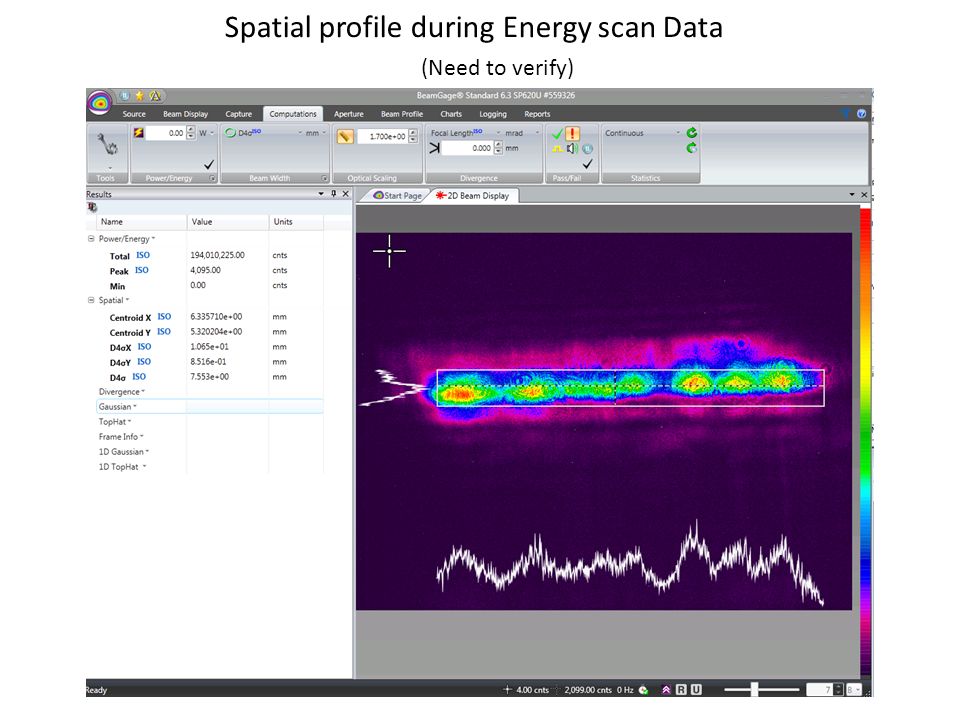Image resolution: width=960 pixels, height=720 pixels.
Task: Click the camera status icon with green check
Action: (643, 690)
